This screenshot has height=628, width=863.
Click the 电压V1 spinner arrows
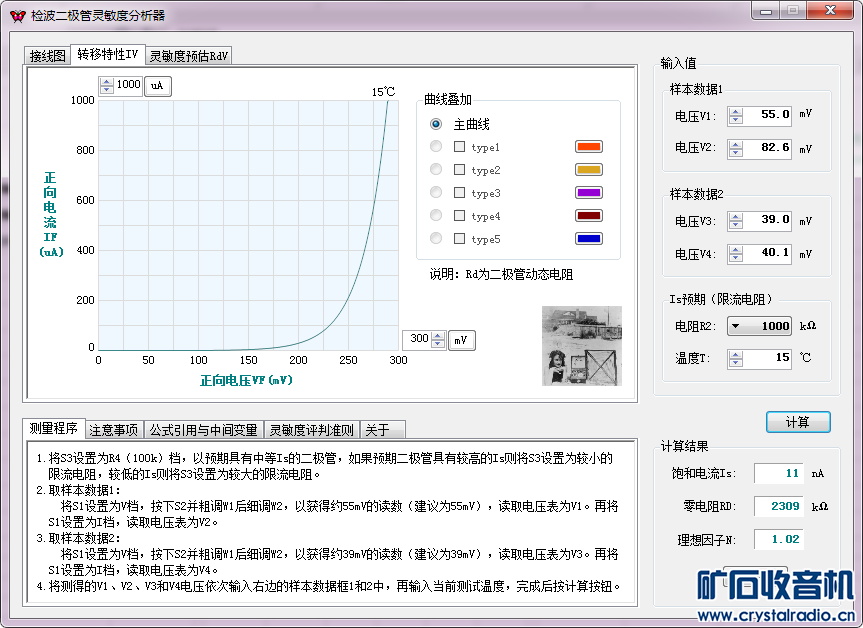click(x=735, y=116)
